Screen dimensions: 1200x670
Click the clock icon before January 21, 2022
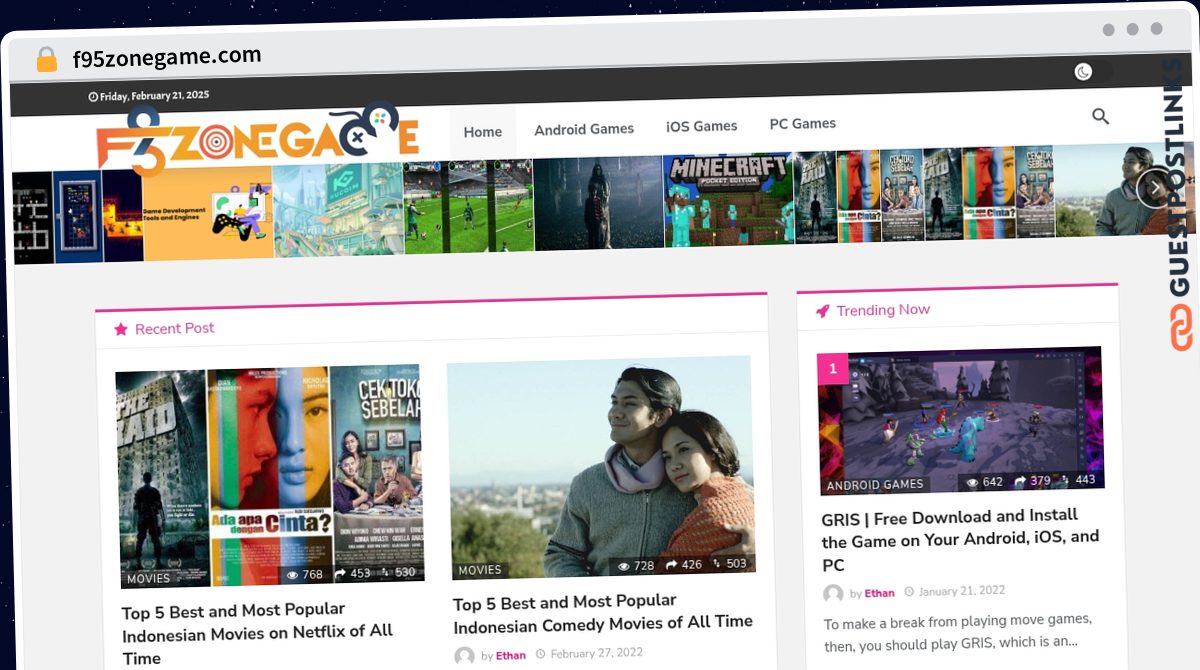pos(909,592)
